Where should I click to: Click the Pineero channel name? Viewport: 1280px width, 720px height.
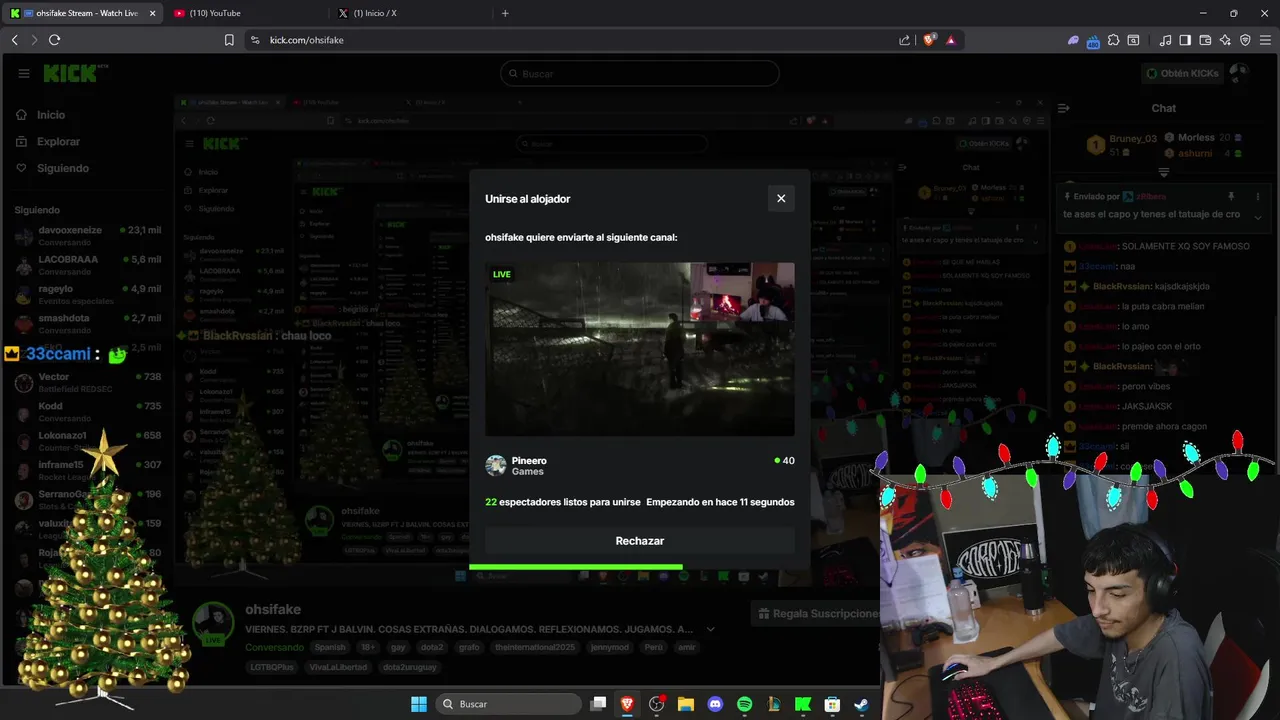click(x=529, y=461)
